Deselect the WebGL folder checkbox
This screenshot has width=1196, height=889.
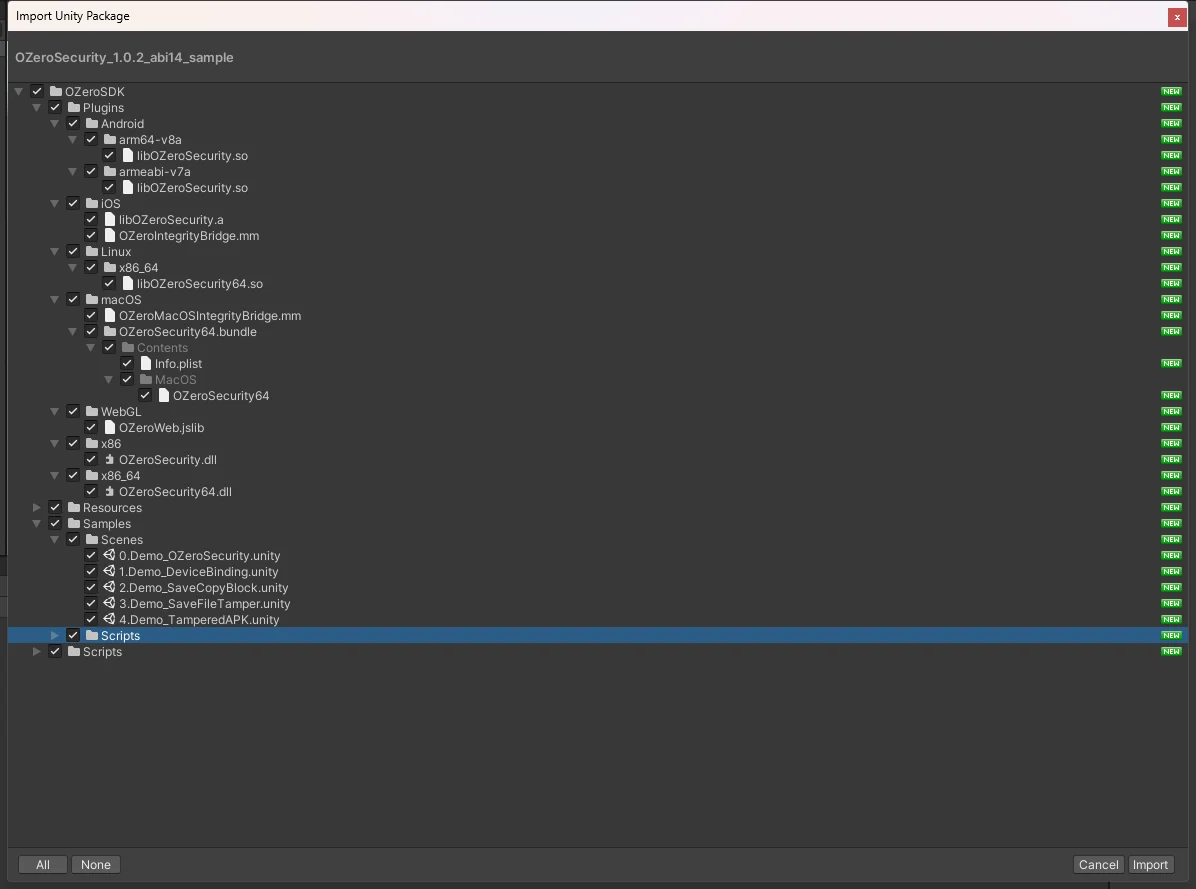(73, 412)
